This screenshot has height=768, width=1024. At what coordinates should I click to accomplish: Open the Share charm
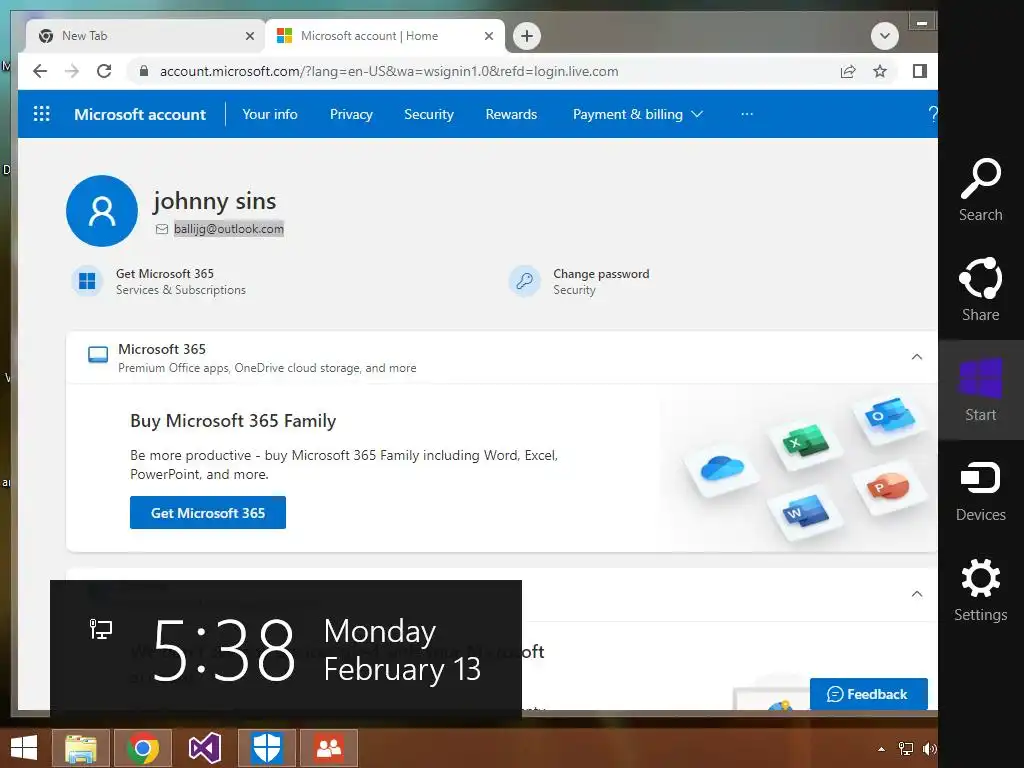(x=980, y=290)
